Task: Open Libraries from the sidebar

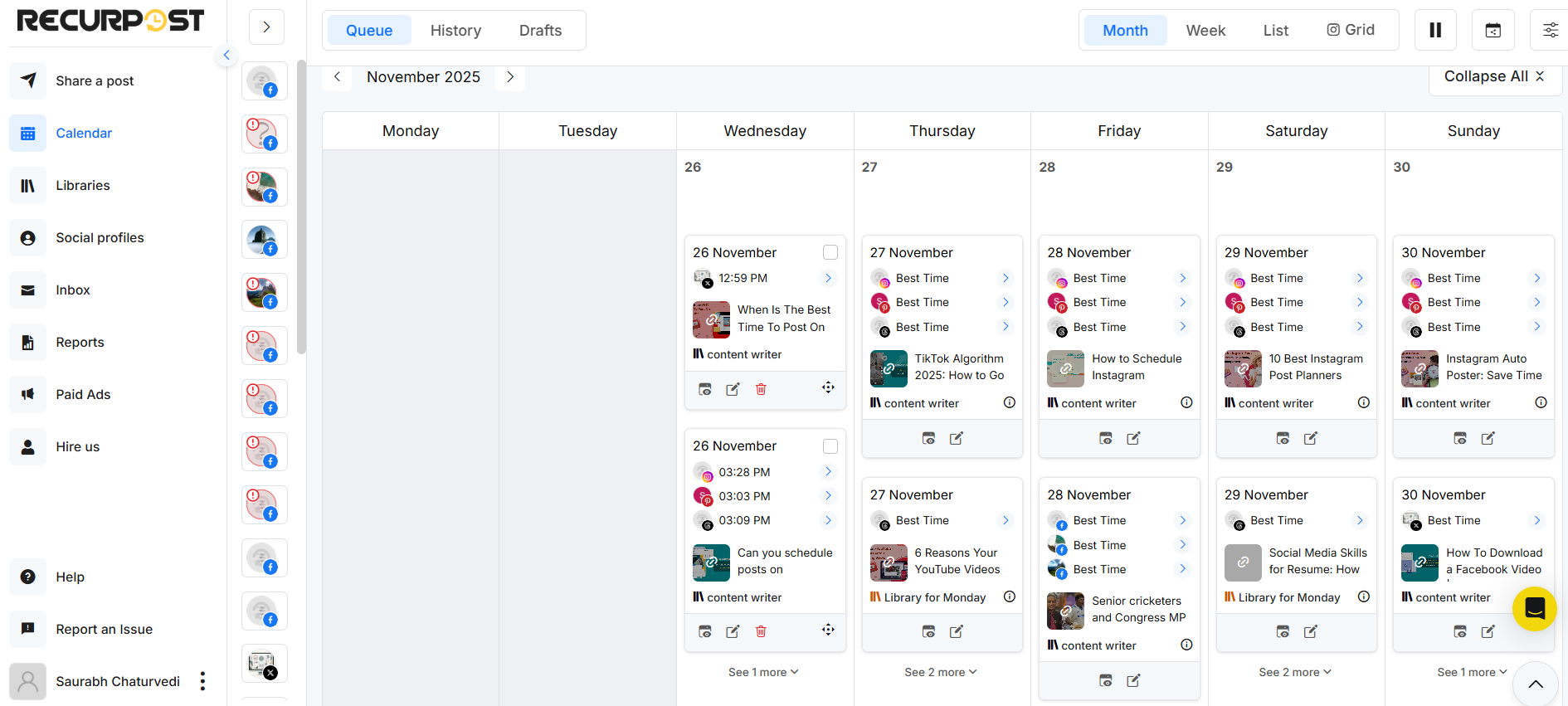Action: [83, 185]
